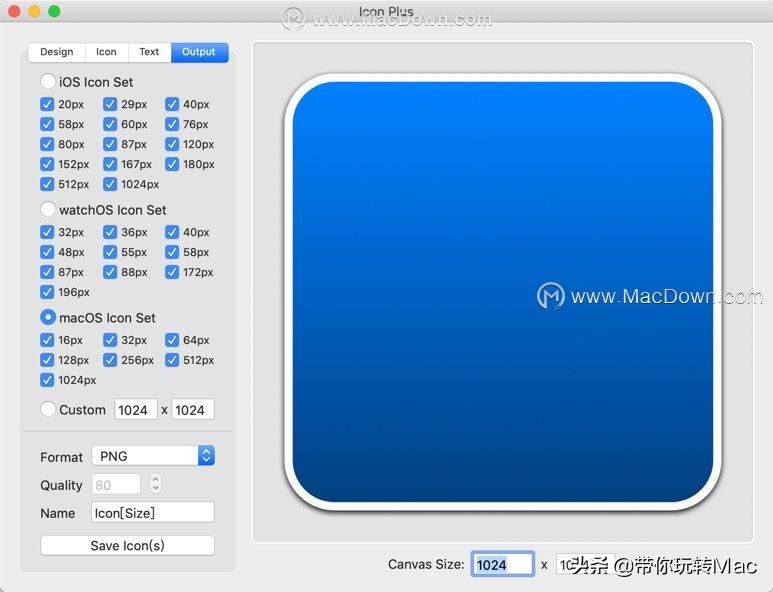Click the Save Icon(s) button
This screenshot has height=592, width=773.
(128, 546)
